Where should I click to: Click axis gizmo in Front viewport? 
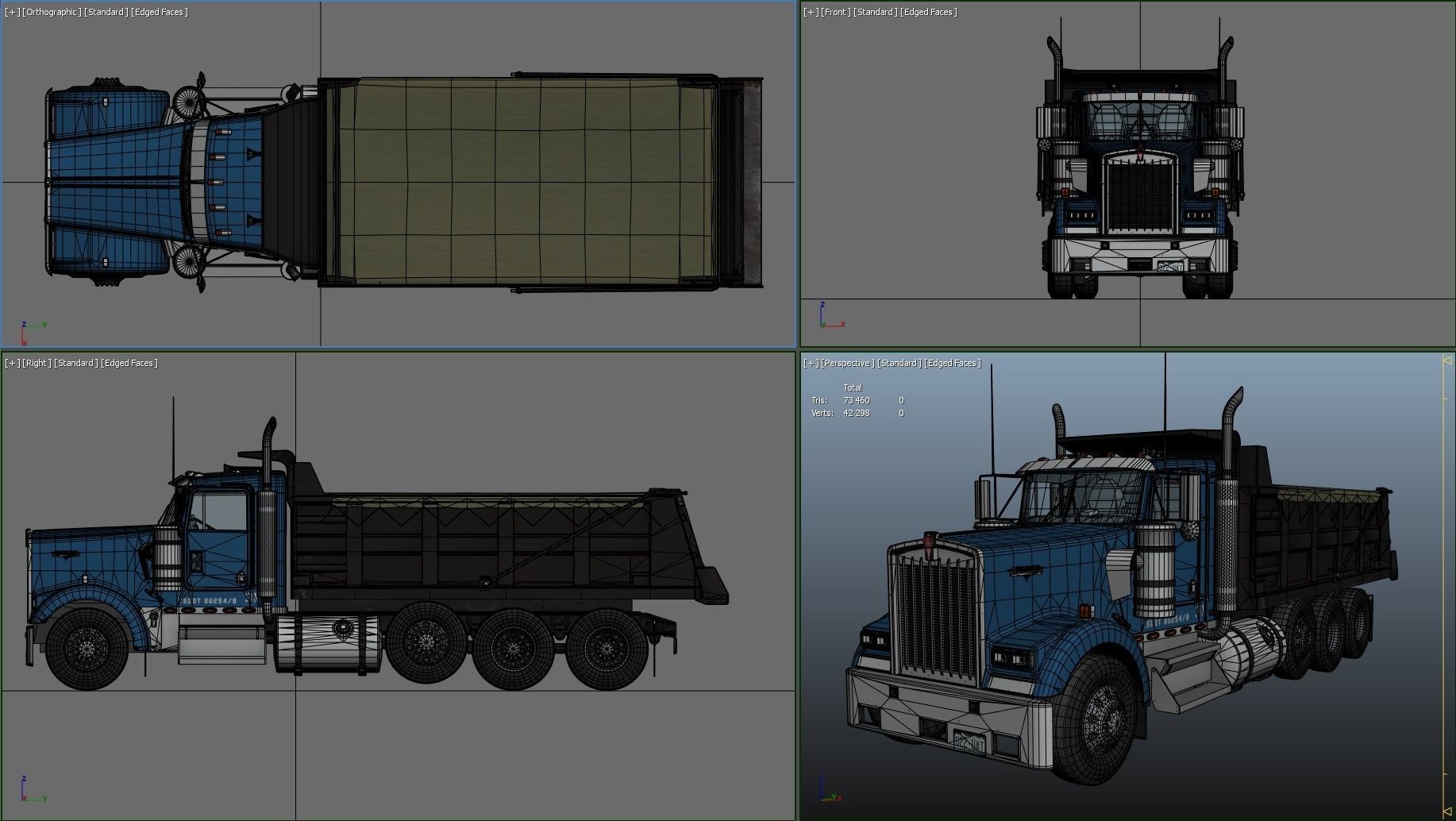831,316
